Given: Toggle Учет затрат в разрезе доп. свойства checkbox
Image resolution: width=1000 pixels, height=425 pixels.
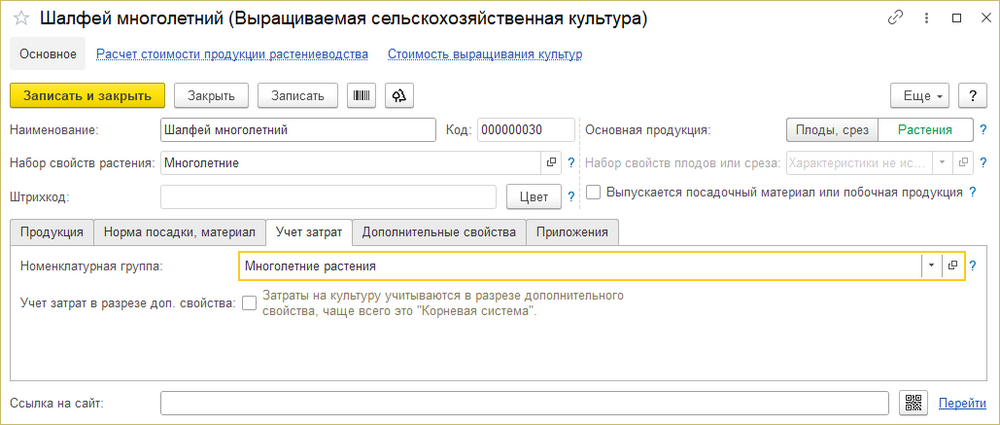Looking at the screenshot, I should (x=249, y=302).
